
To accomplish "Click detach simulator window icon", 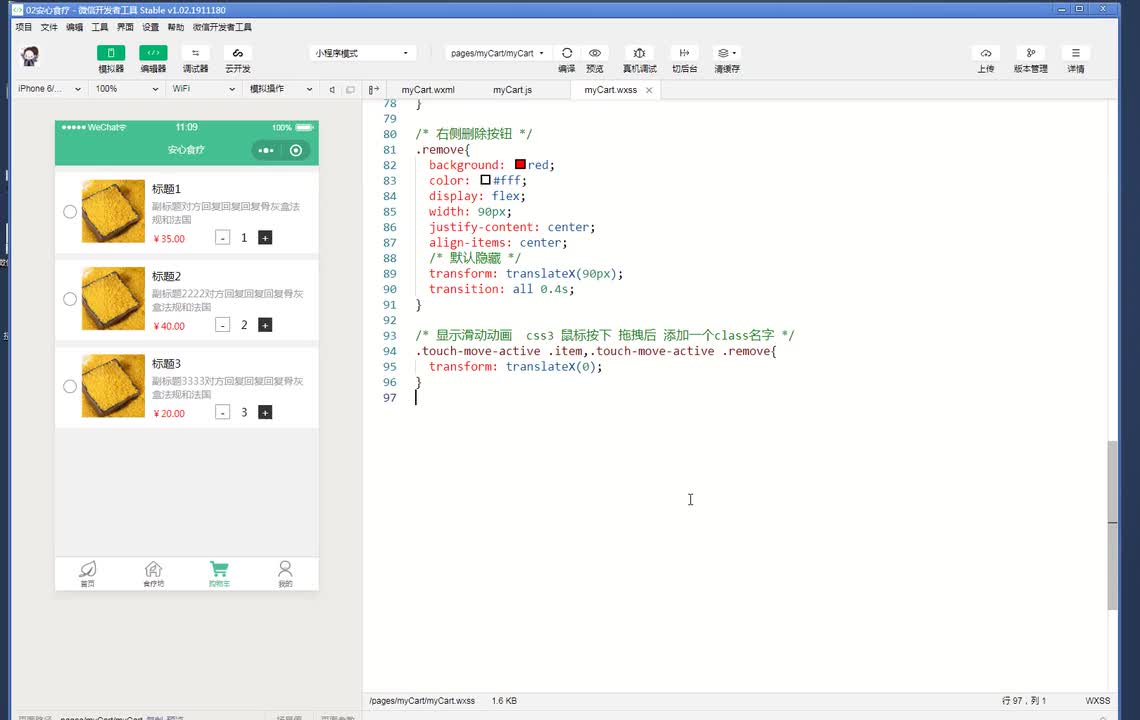I will (x=350, y=89).
